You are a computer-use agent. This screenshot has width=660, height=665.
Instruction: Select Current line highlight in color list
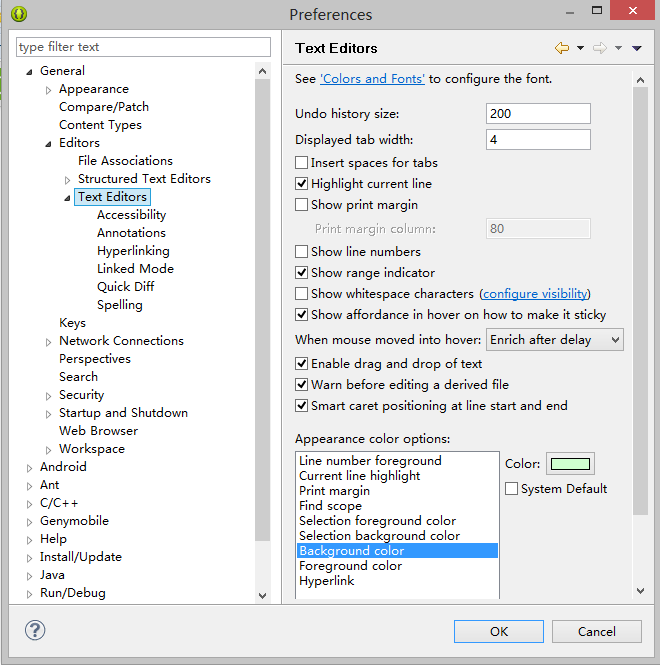pyautogui.click(x=360, y=476)
